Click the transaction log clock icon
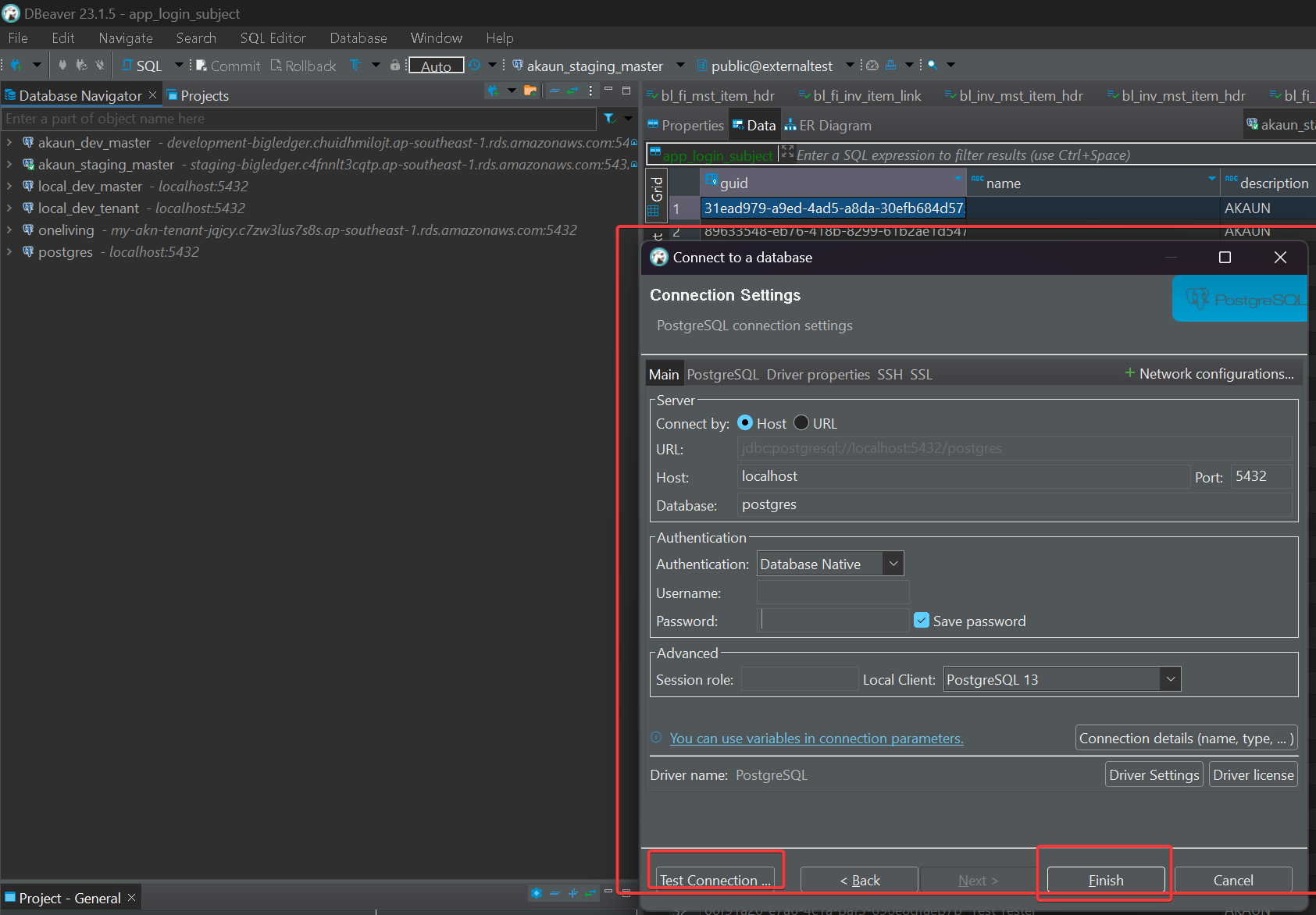Screen dimensions: 1316x915 [474, 66]
